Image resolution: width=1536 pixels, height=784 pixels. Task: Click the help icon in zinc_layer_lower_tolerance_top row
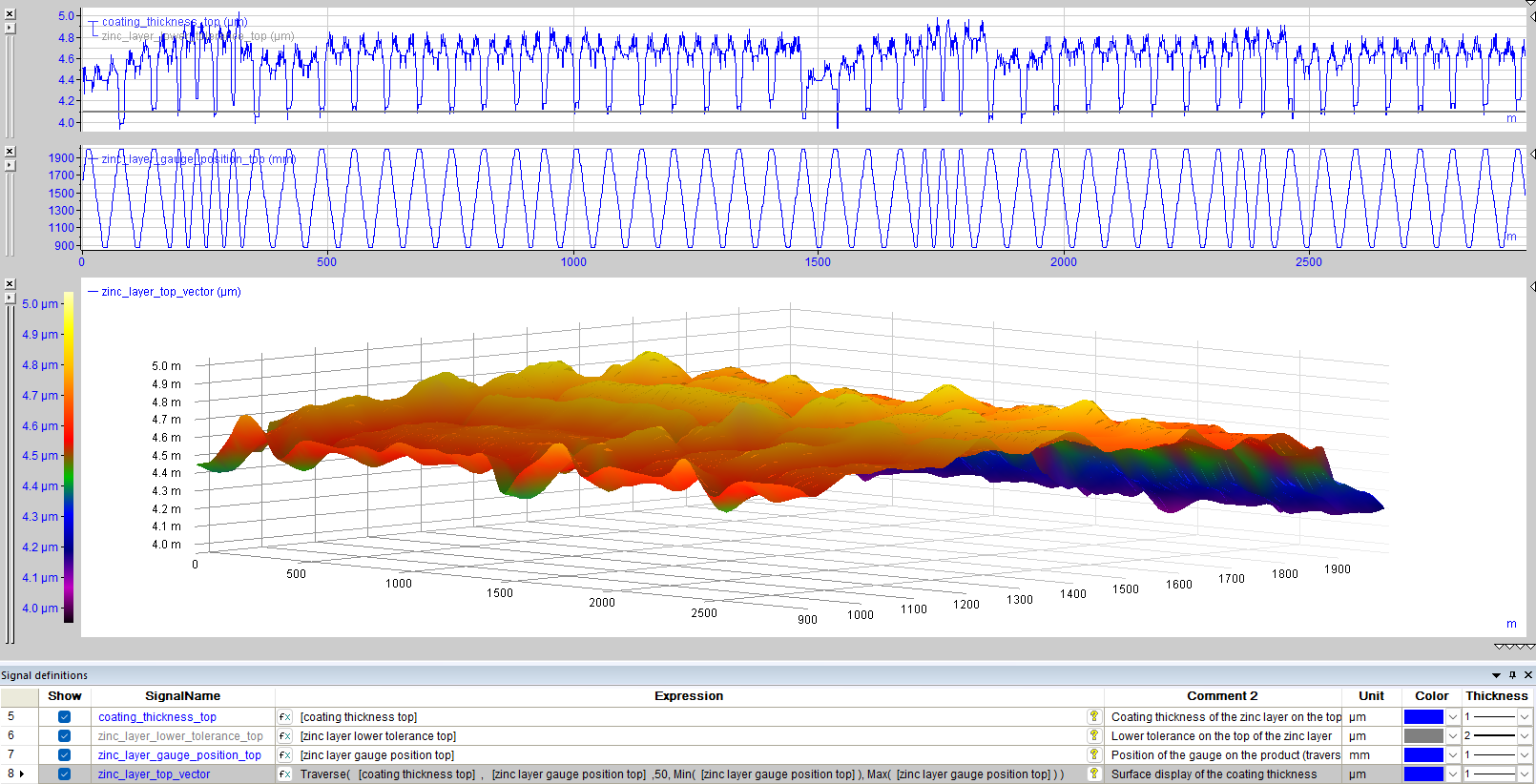tap(1093, 736)
